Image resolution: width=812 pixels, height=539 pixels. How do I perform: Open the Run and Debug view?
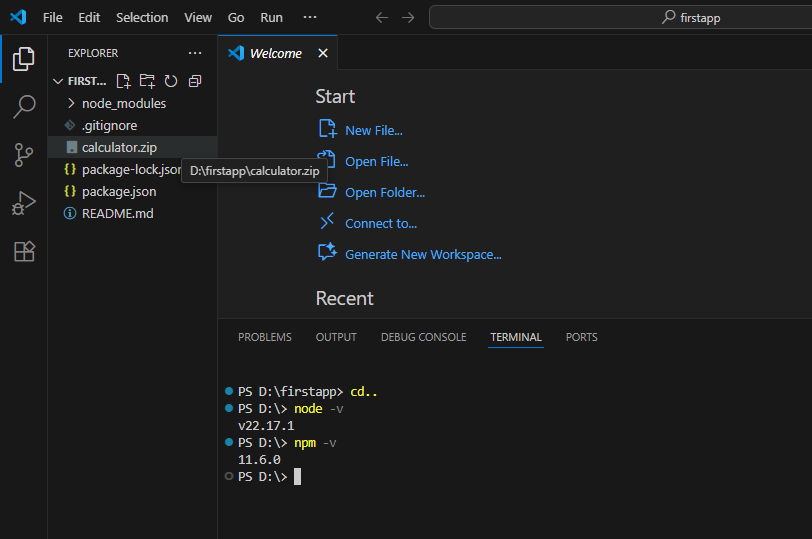pyautogui.click(x=24, y=203)
